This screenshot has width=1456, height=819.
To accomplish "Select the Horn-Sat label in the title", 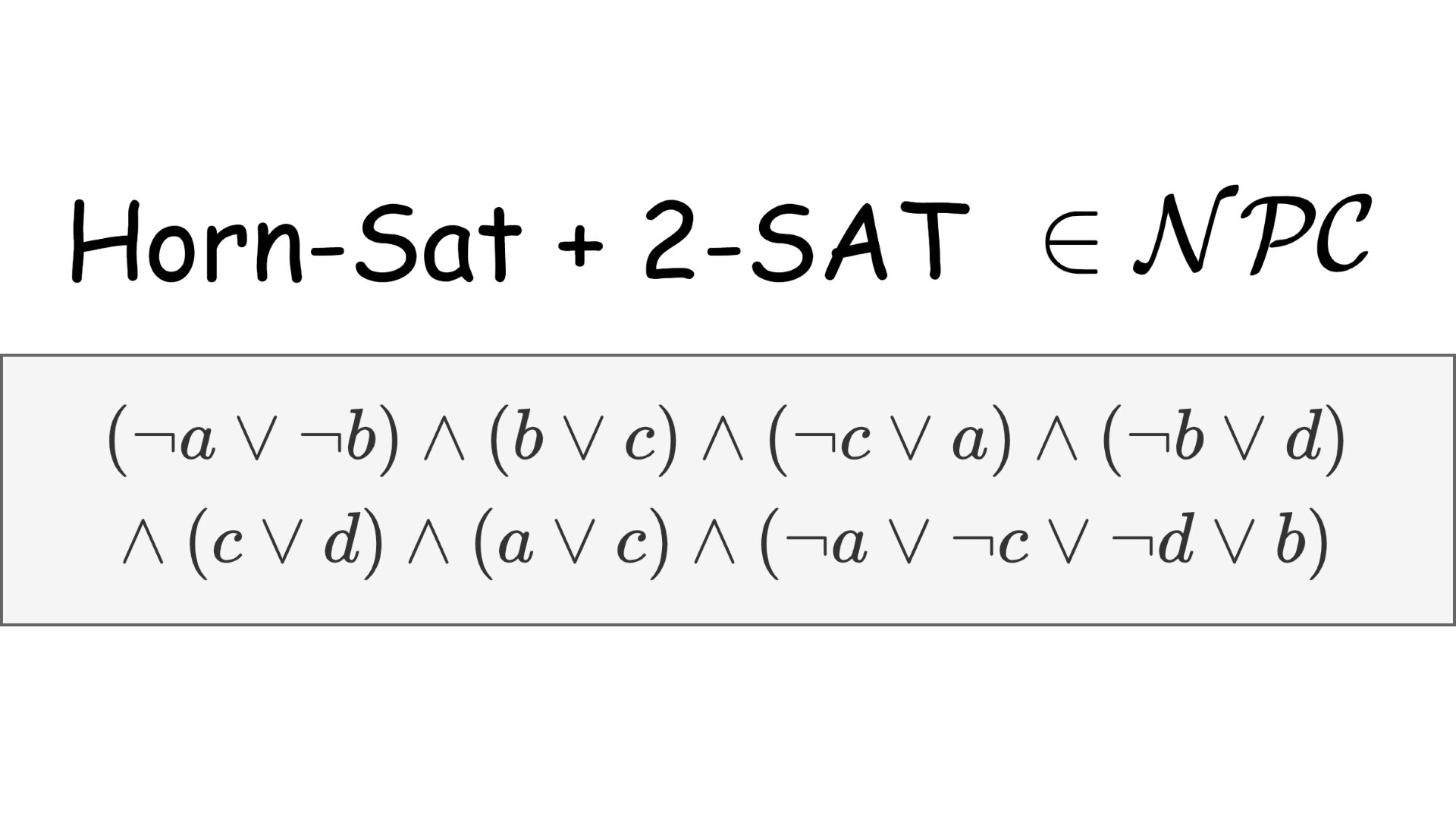I will 310,235.
